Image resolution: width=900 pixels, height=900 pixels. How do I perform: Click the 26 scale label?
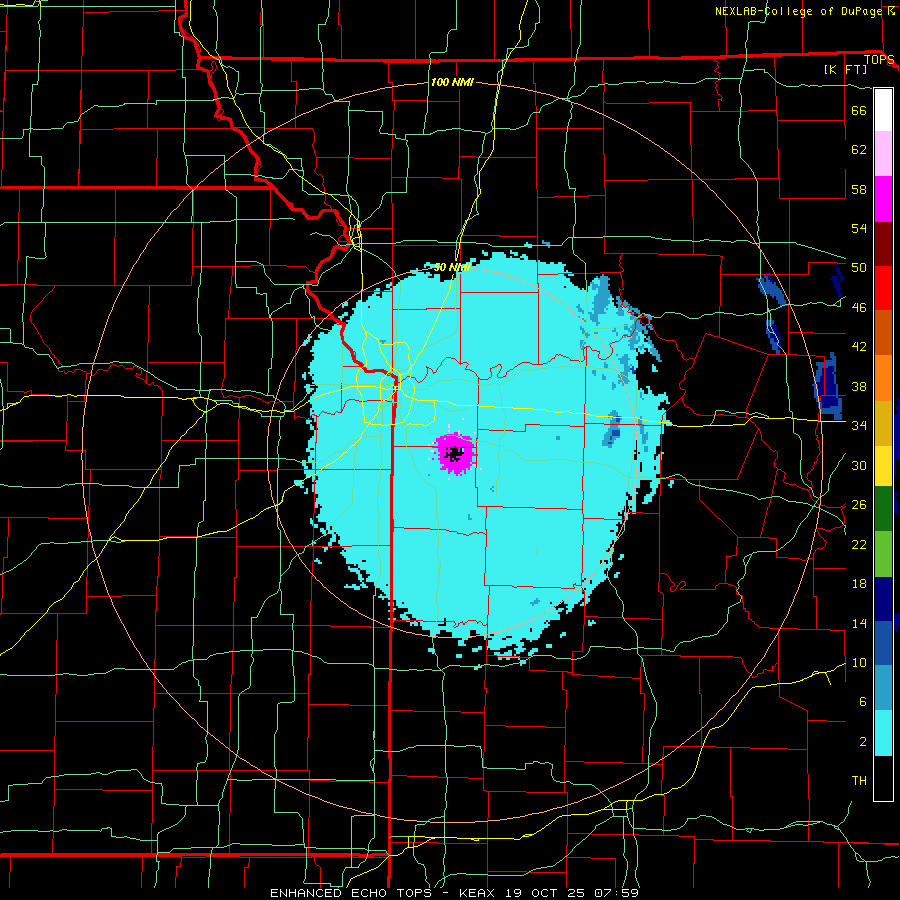pos(859,505)
